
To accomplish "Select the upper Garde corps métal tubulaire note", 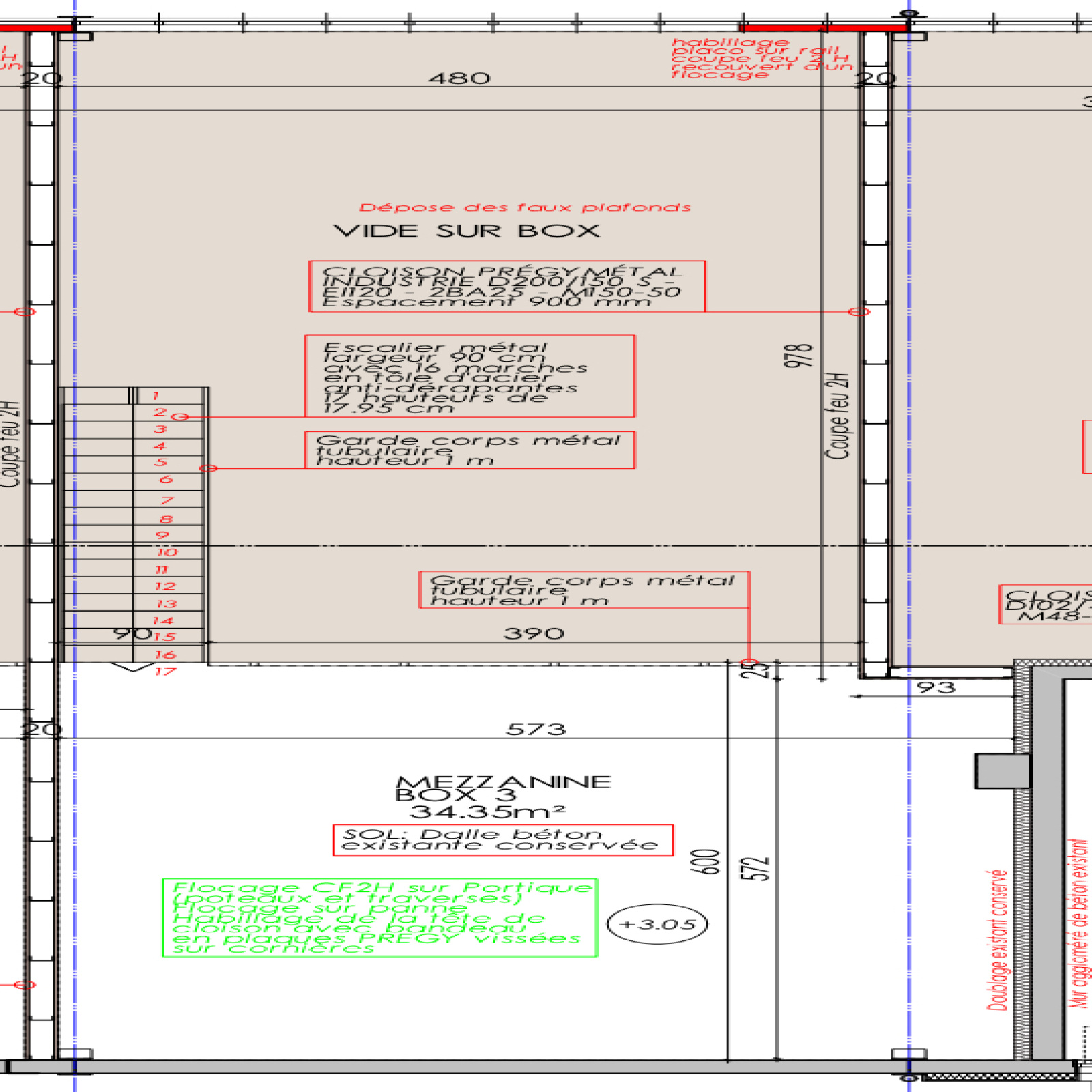I will [470, 450].
